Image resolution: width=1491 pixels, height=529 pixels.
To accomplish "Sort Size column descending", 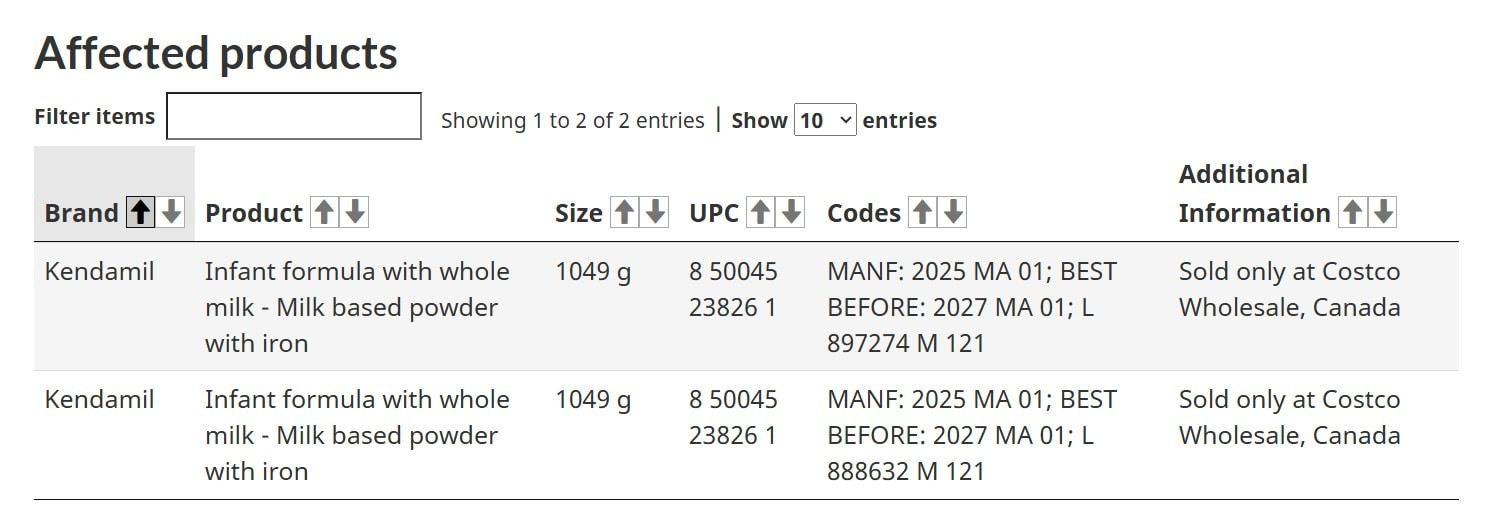I will tap(656, 212).
